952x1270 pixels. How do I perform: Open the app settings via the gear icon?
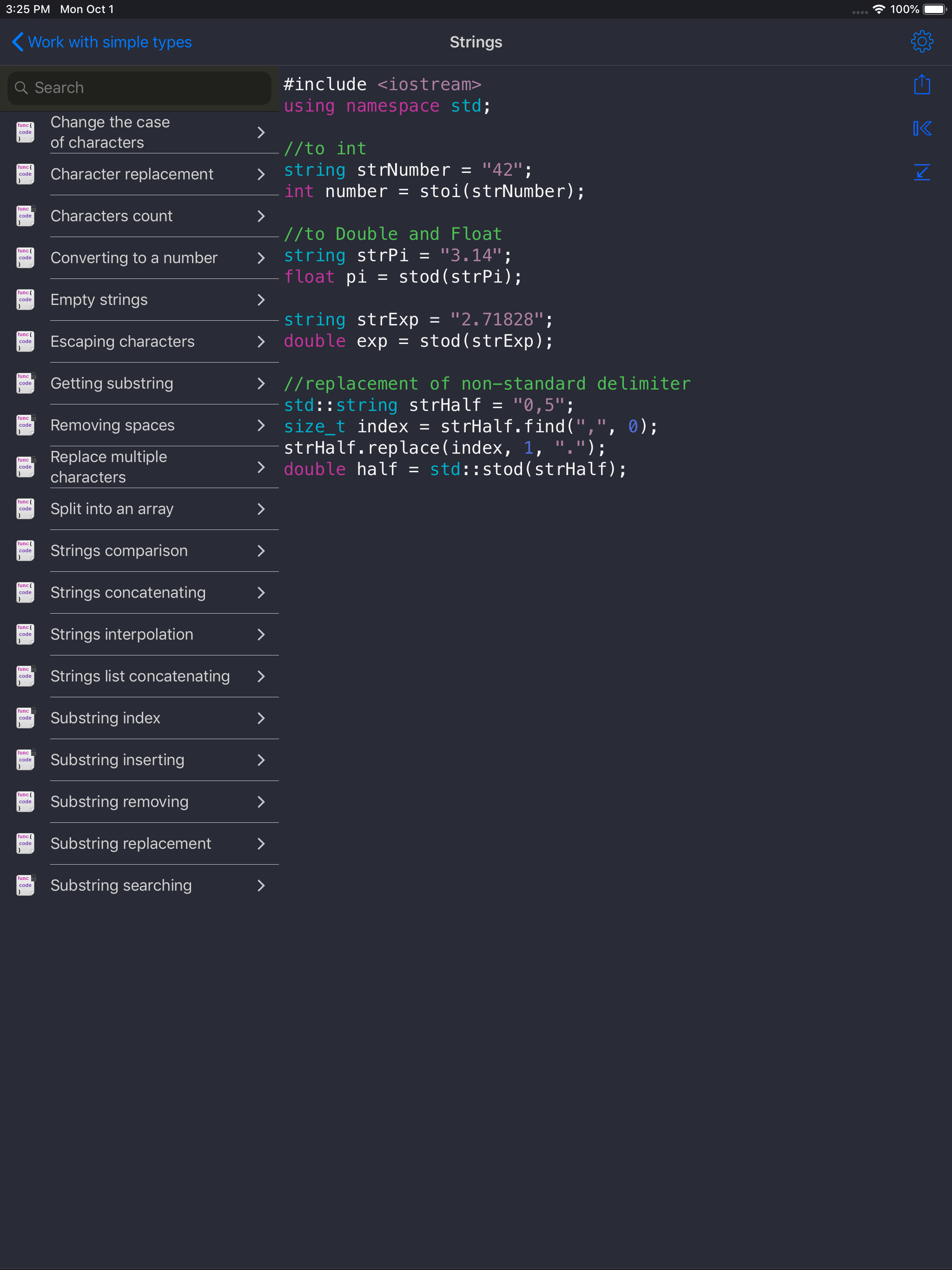pos(922,41)
